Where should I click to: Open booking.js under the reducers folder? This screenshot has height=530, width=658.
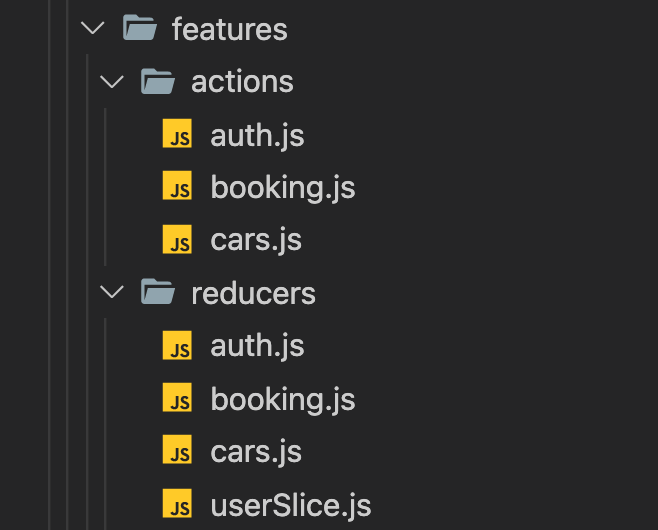pyautogui.click(x=283, y=399)
